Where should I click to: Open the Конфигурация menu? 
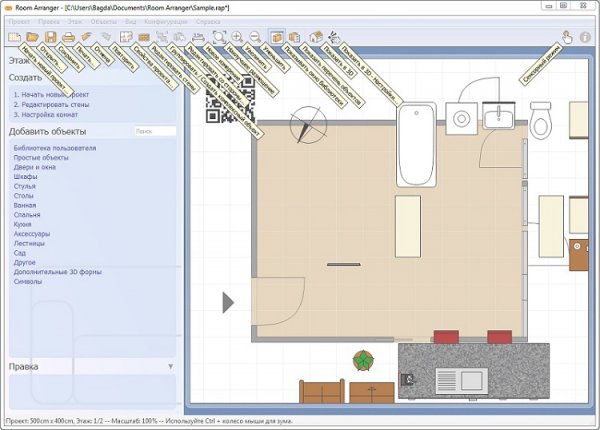click(x=166, y=22)
